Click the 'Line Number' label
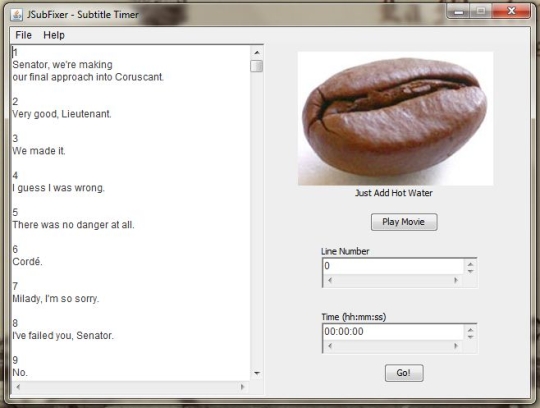This screenshot has width=540, height=408. (345, 251)
